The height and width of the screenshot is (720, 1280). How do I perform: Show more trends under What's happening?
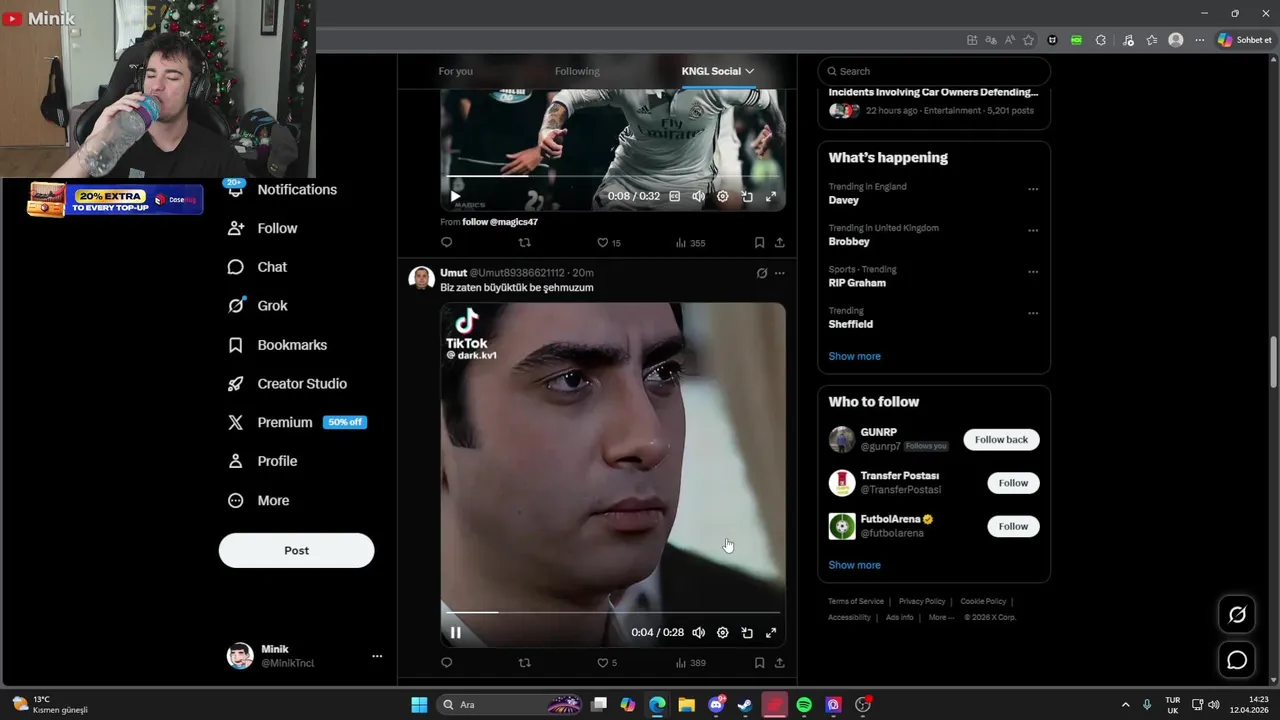tap(854, 356)
